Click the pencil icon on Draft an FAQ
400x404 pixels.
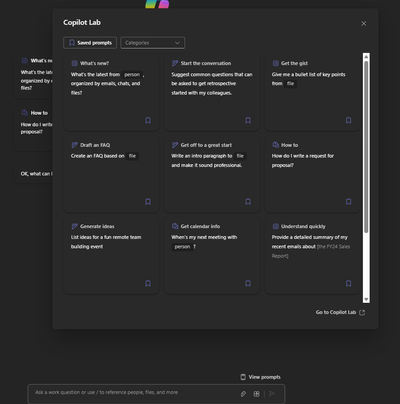(x=75, y=145)
